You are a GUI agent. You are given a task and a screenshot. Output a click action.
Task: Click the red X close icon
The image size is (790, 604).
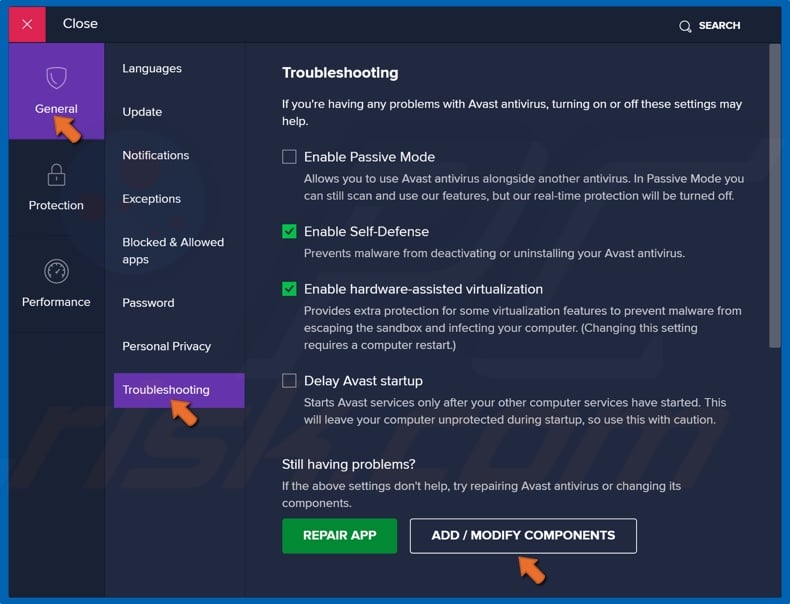click(x=27, y=24)
